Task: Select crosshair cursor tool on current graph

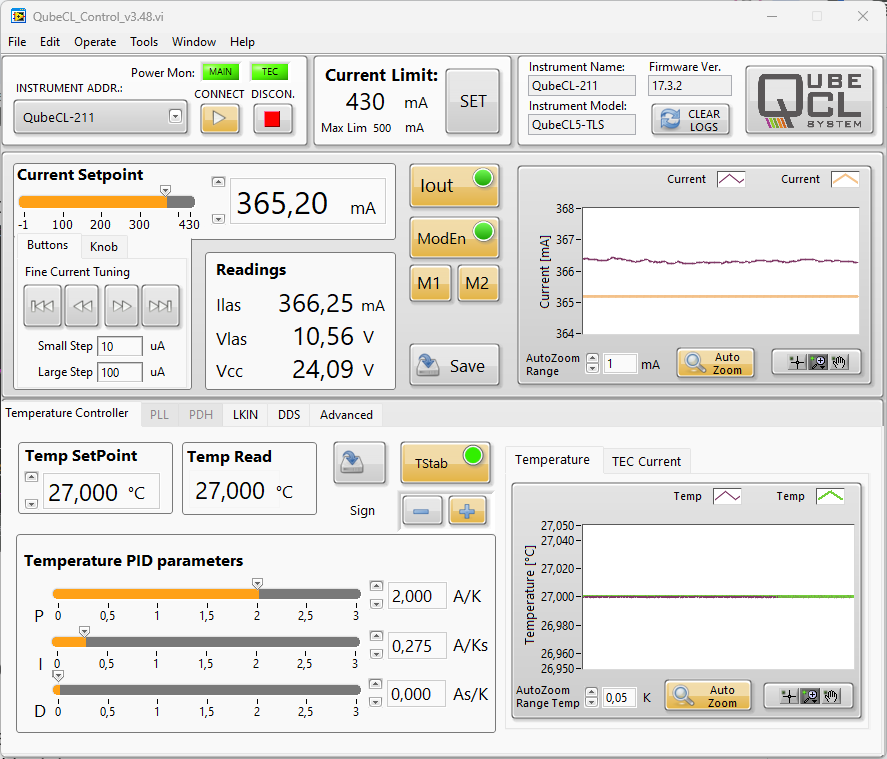Action: (x=797, y=363)
